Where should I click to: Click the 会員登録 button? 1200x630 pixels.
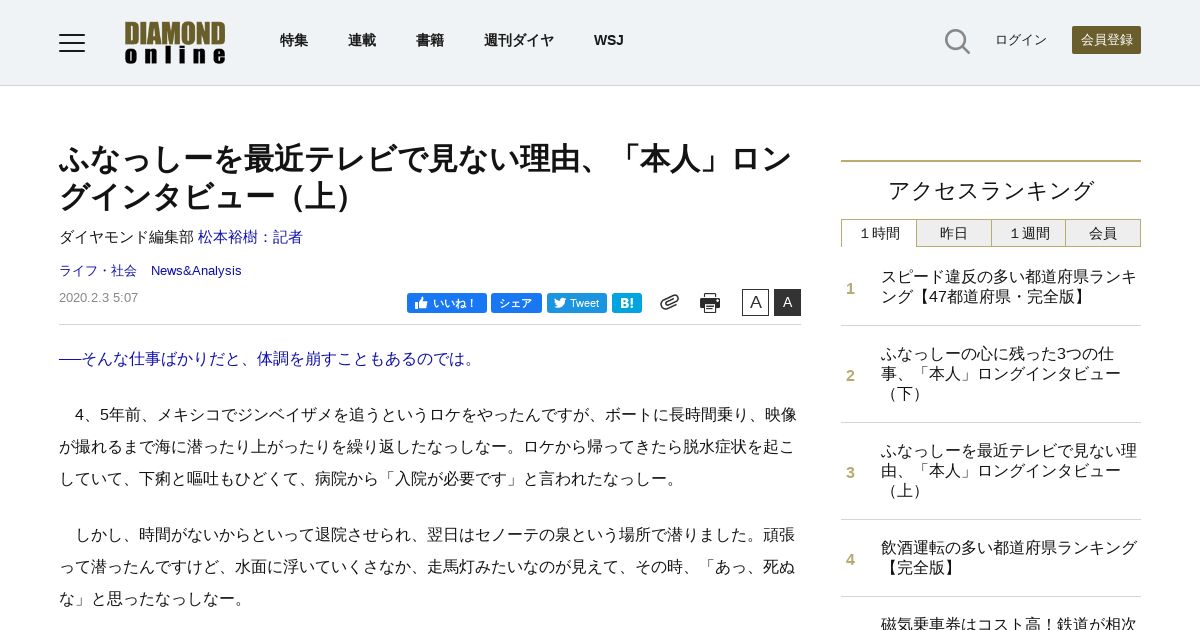click(x=1106, y=40)
